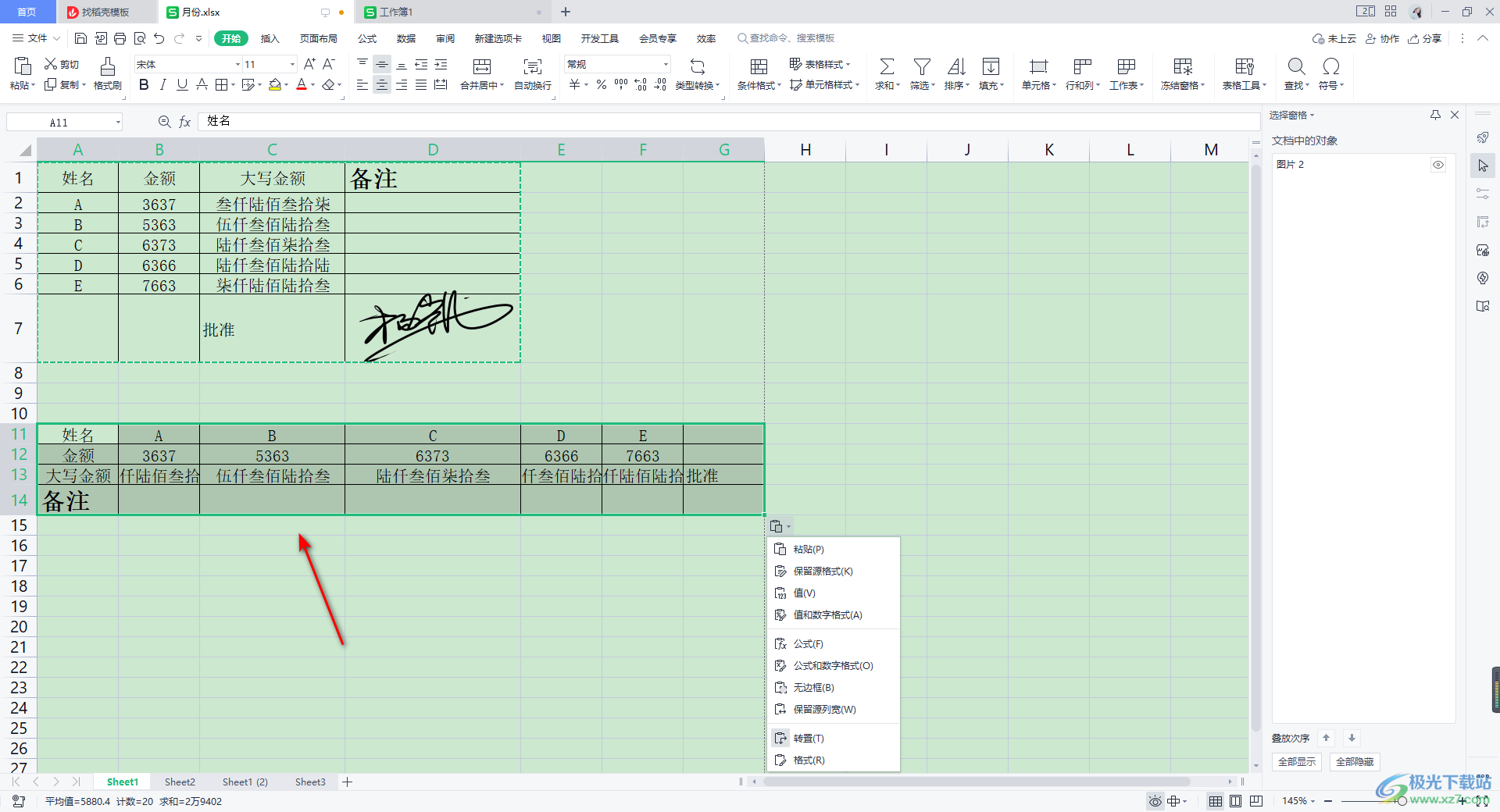Increase font size with the A+ icon
This screenshot has width=1500, height=812.
pos(309,64)
